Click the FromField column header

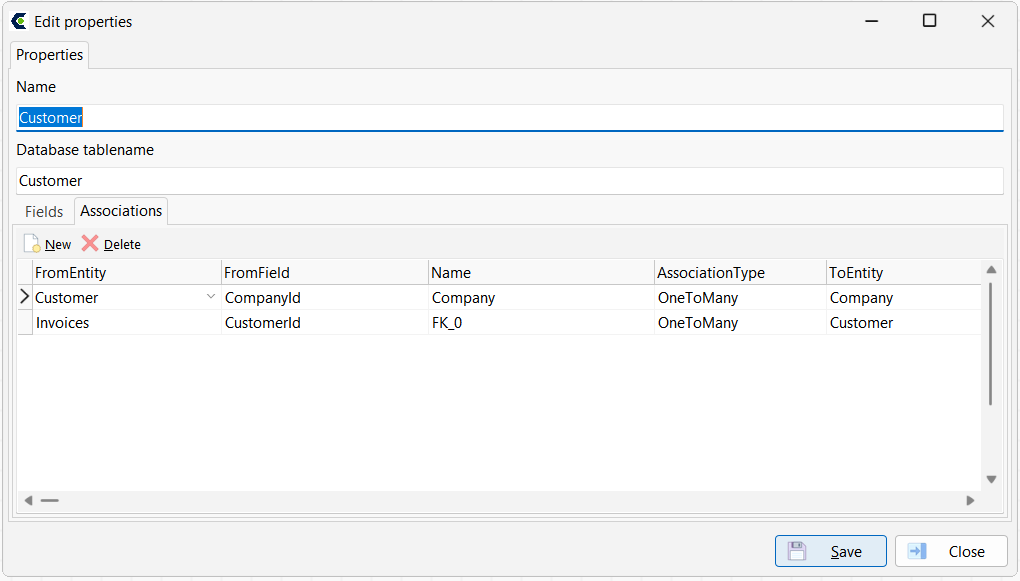[x=325, y=273]
